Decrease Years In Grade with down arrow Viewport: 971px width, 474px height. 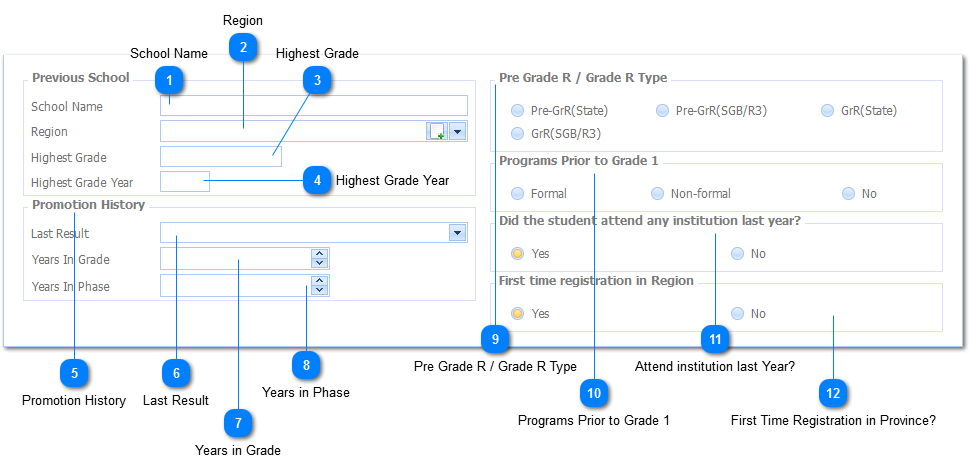319,264
